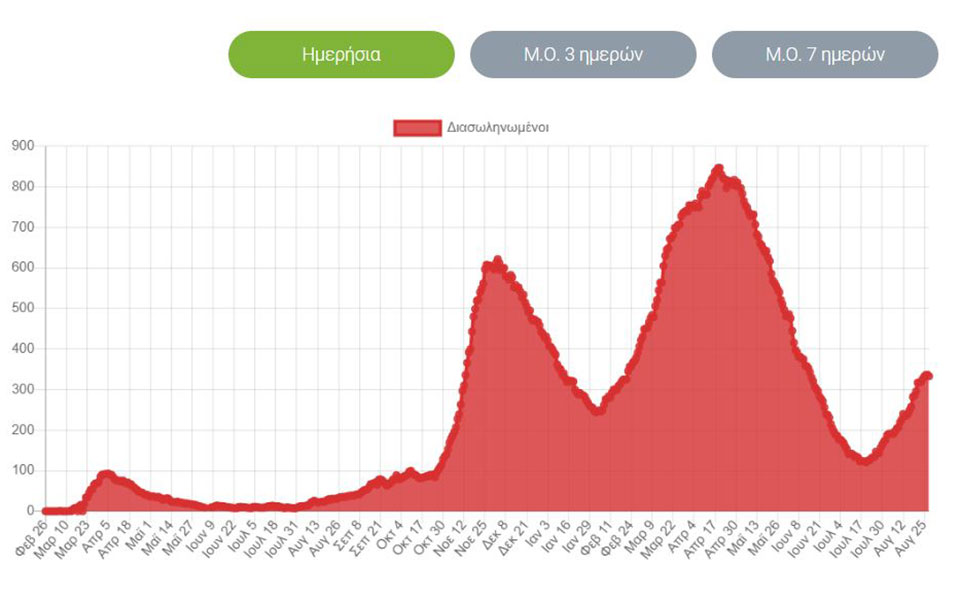Click the 0 label on the y-axis
Screen dimensions: 960x600
click(x=31, y=510)
